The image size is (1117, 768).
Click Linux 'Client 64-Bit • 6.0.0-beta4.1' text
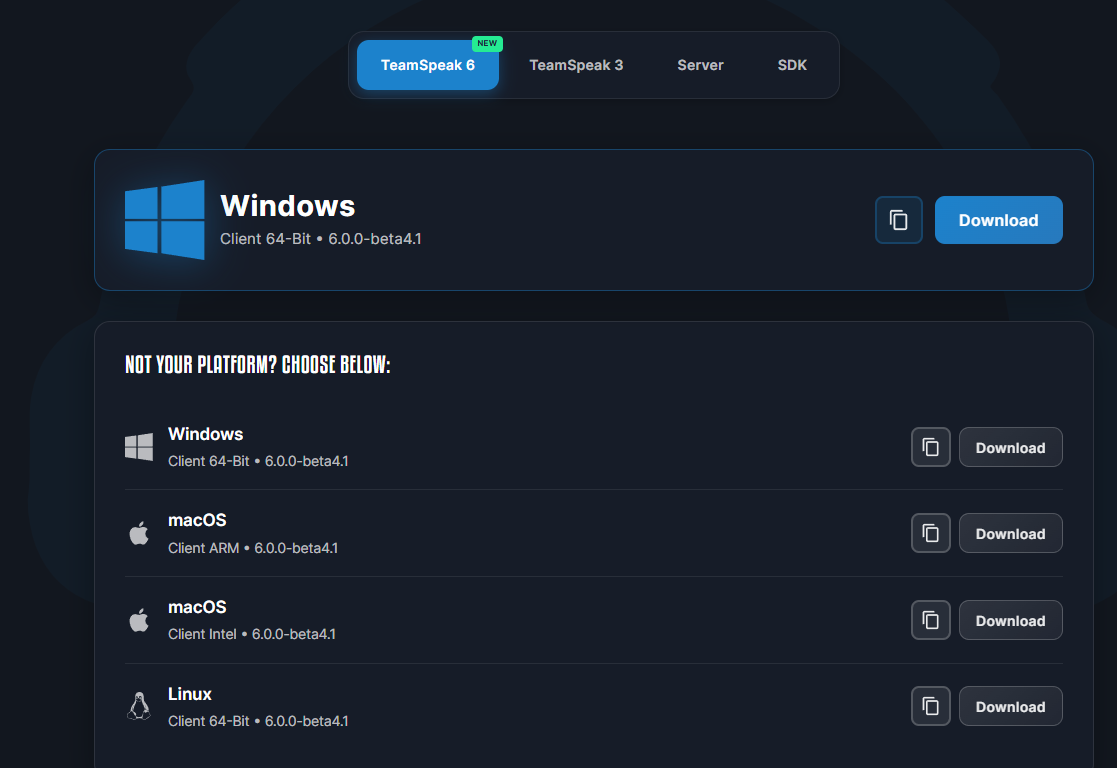(x=258, y=721)
